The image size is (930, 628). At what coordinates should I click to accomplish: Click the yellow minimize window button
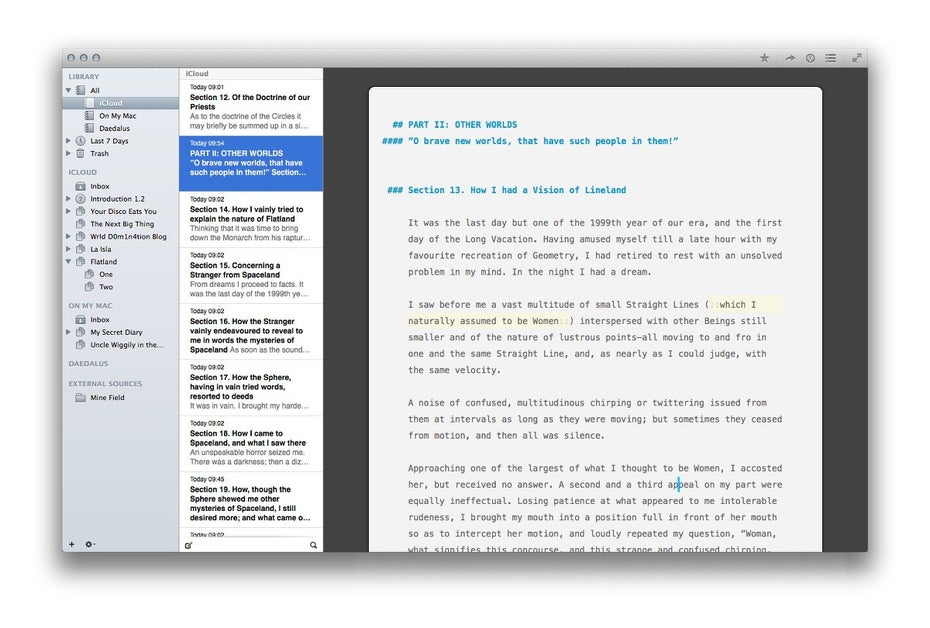click(x=84, y=58)
